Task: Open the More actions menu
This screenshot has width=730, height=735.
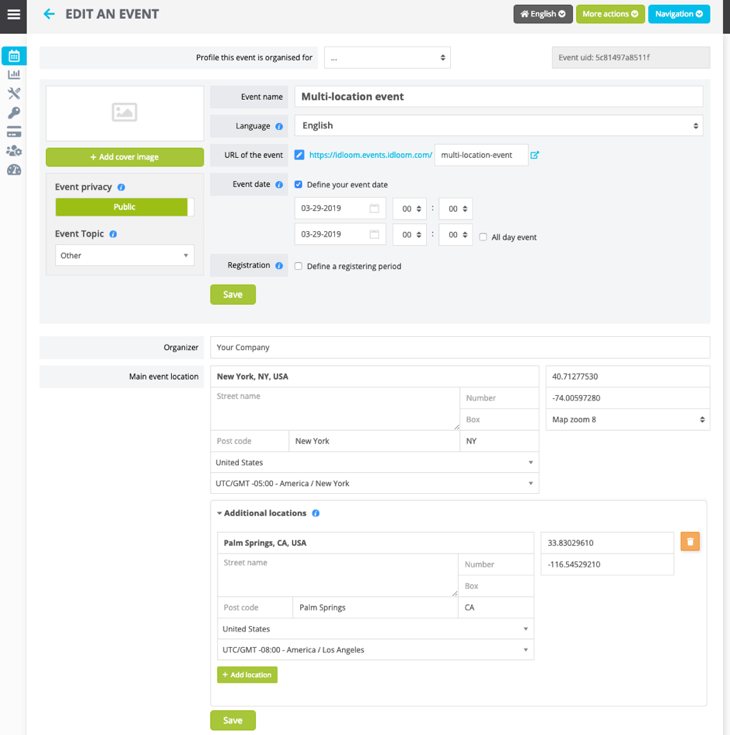Action: click(610, 14)
